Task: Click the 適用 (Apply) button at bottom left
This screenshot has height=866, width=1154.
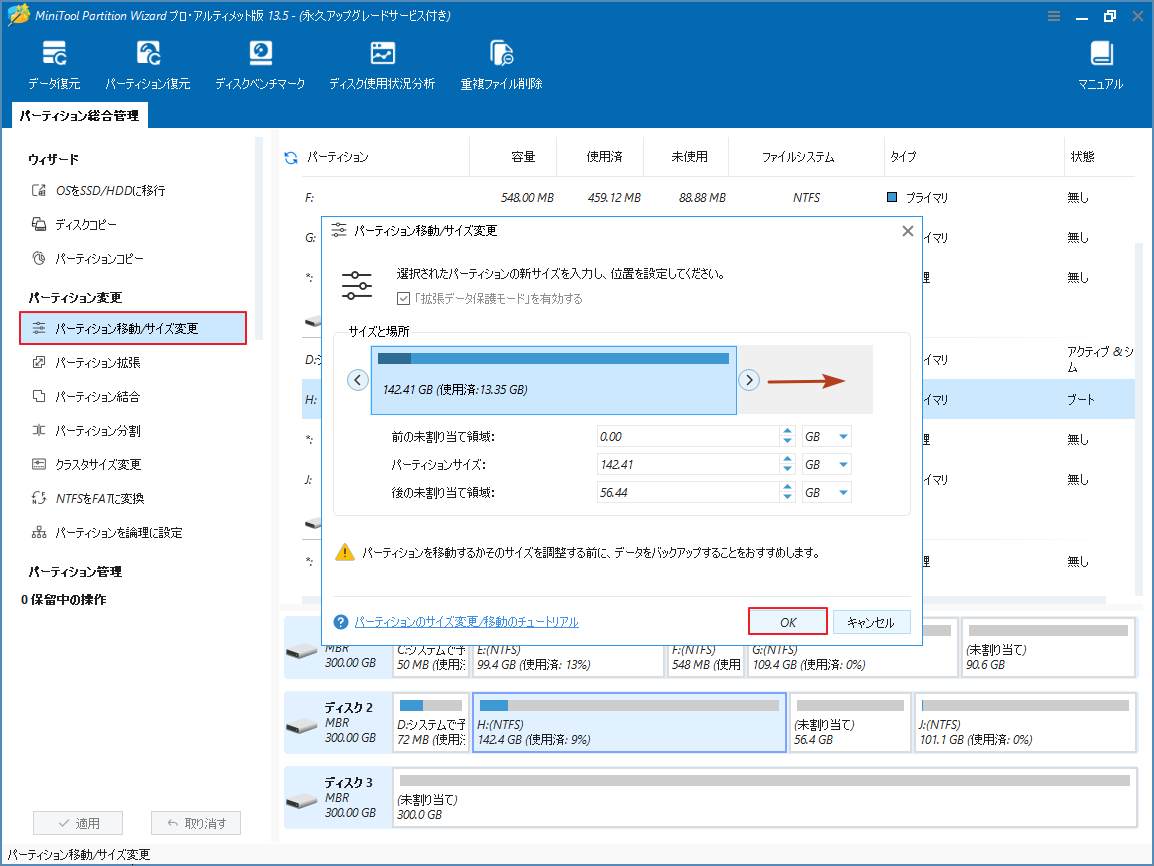Action: coord(78,822)
